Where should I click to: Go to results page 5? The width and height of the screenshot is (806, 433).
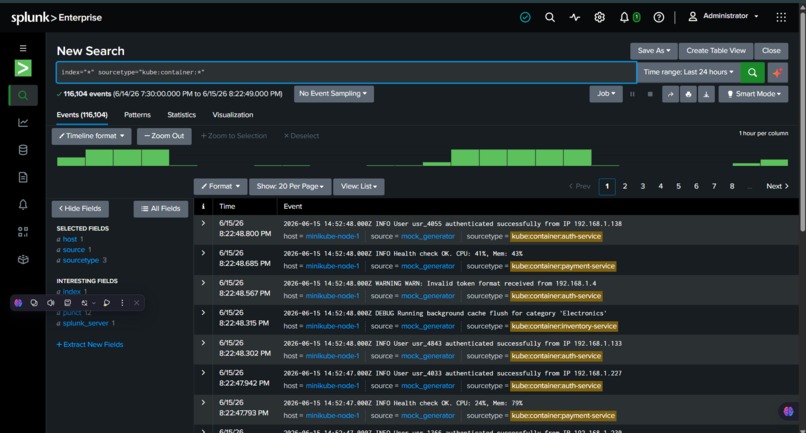coord(678,186)
